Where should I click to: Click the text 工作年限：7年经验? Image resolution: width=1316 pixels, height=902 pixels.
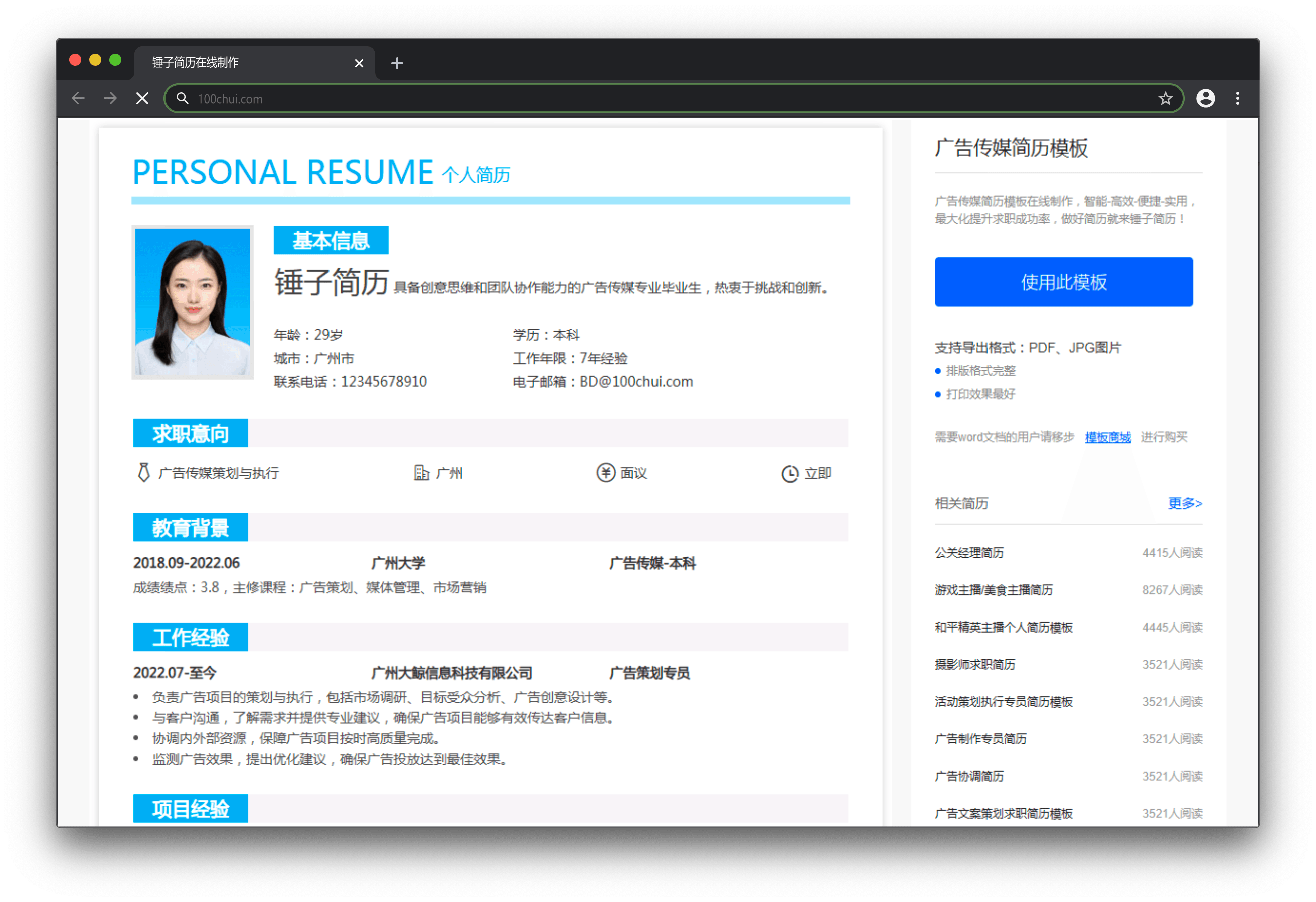click(x=570, y=358)
